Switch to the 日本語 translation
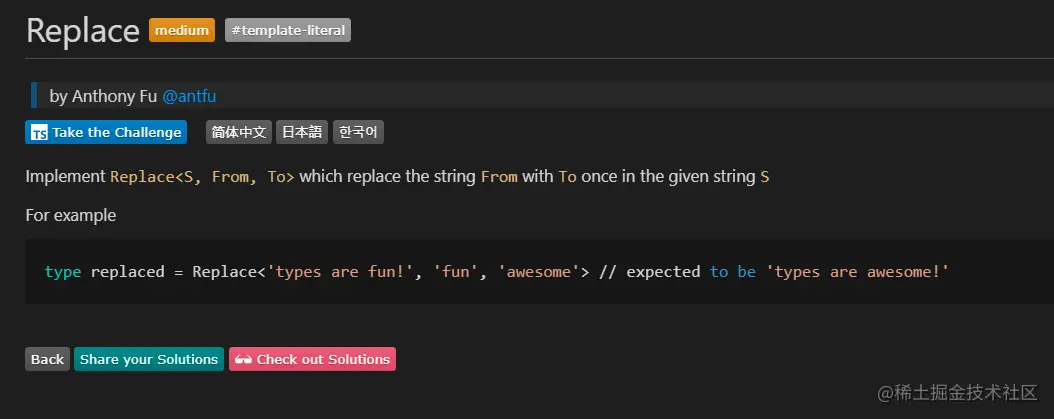This screenshot has height=419, width=1054. pos(301,132)
